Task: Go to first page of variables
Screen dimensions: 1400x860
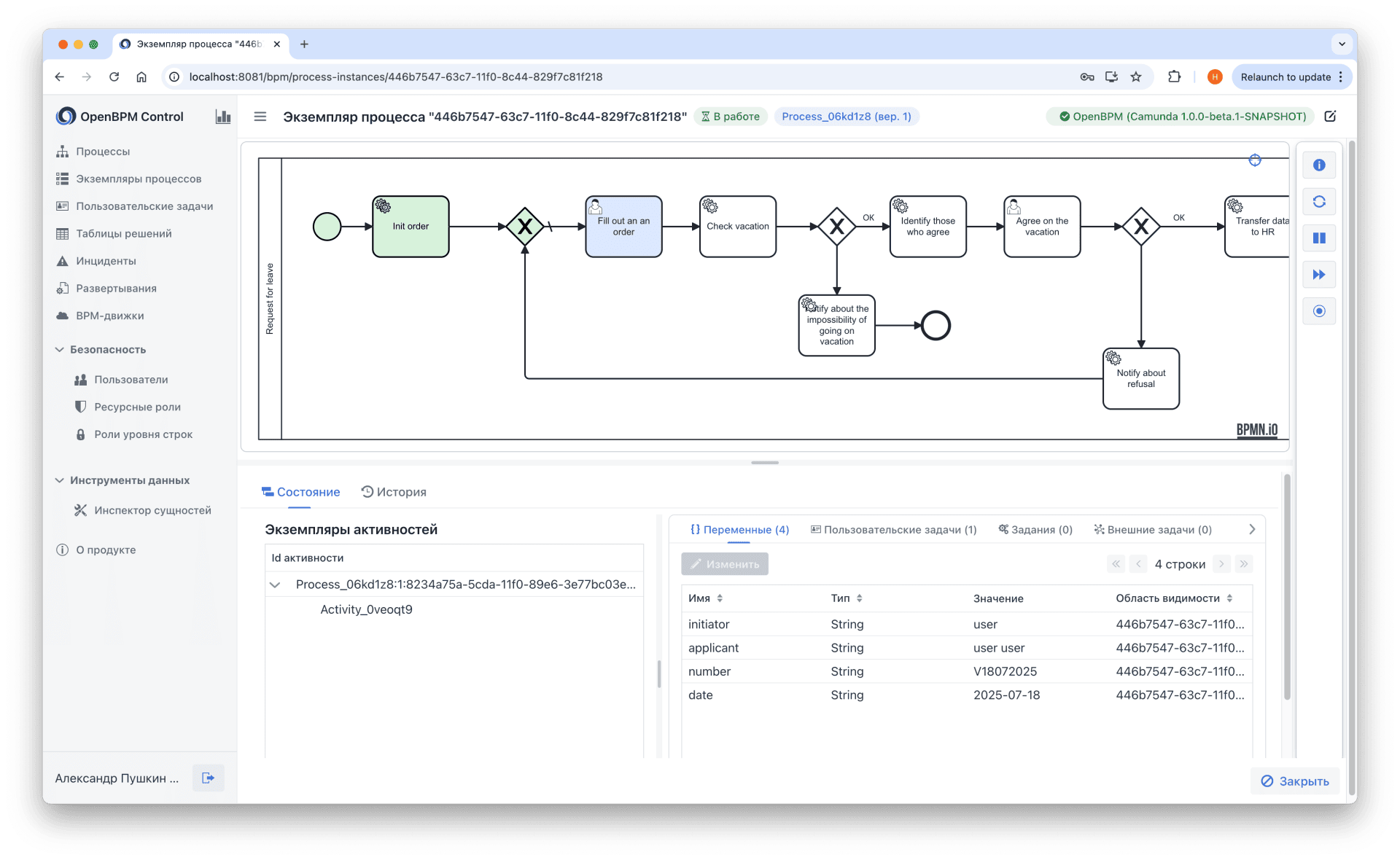Action: [1116, 564]
